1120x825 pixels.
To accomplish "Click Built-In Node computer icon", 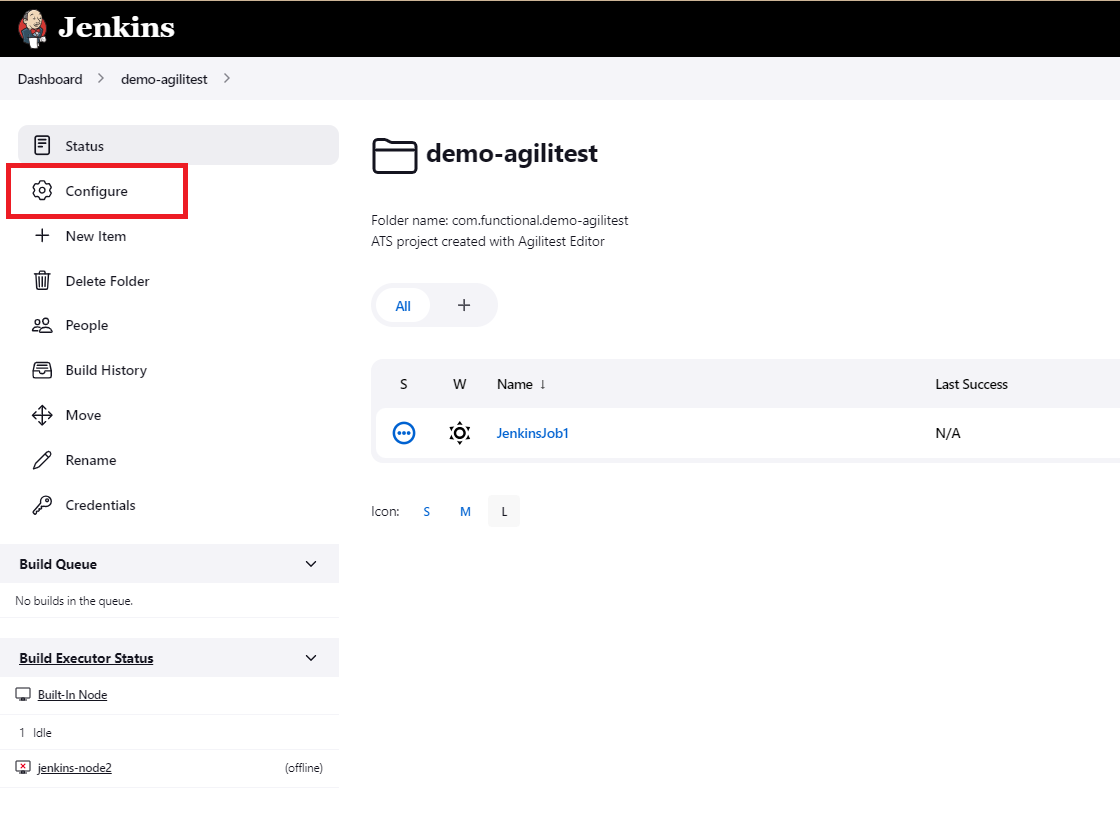I will (x=23, y=694).
